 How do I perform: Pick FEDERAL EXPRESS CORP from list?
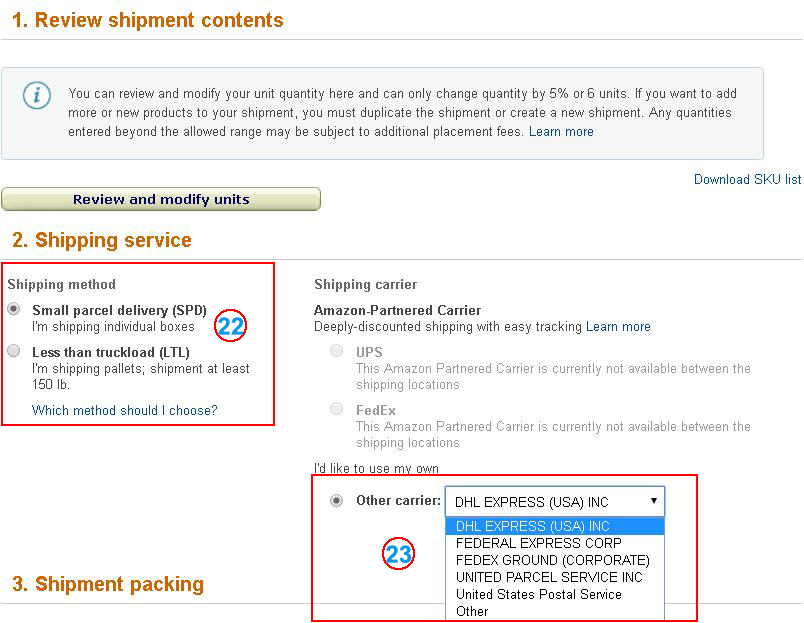(538, 543)
